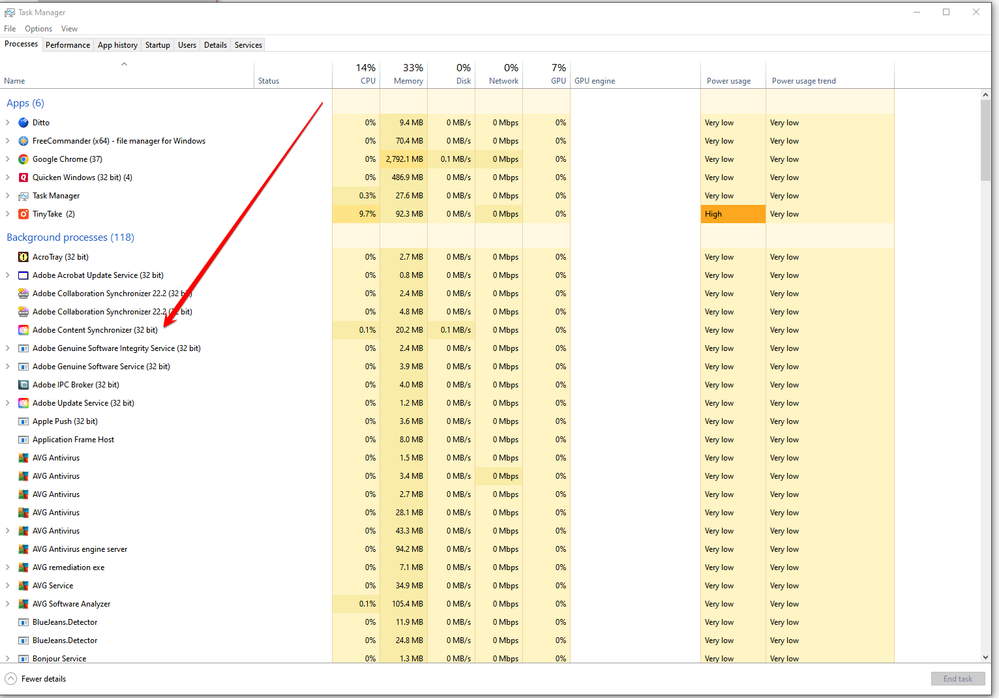
Task: Select the AVG Antivirus row with 28.1 MB
Action: pyautogui.click(x=447, y=513)
